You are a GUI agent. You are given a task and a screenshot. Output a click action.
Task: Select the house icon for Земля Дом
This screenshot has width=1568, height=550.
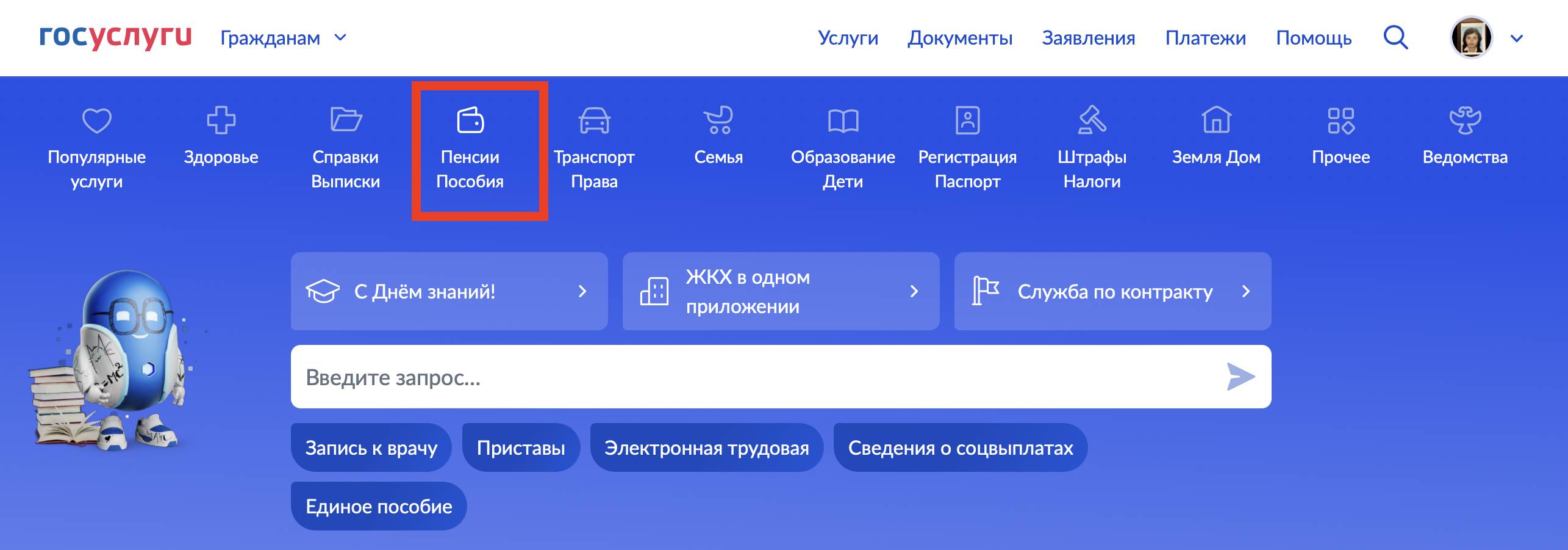coord(1216,120)
